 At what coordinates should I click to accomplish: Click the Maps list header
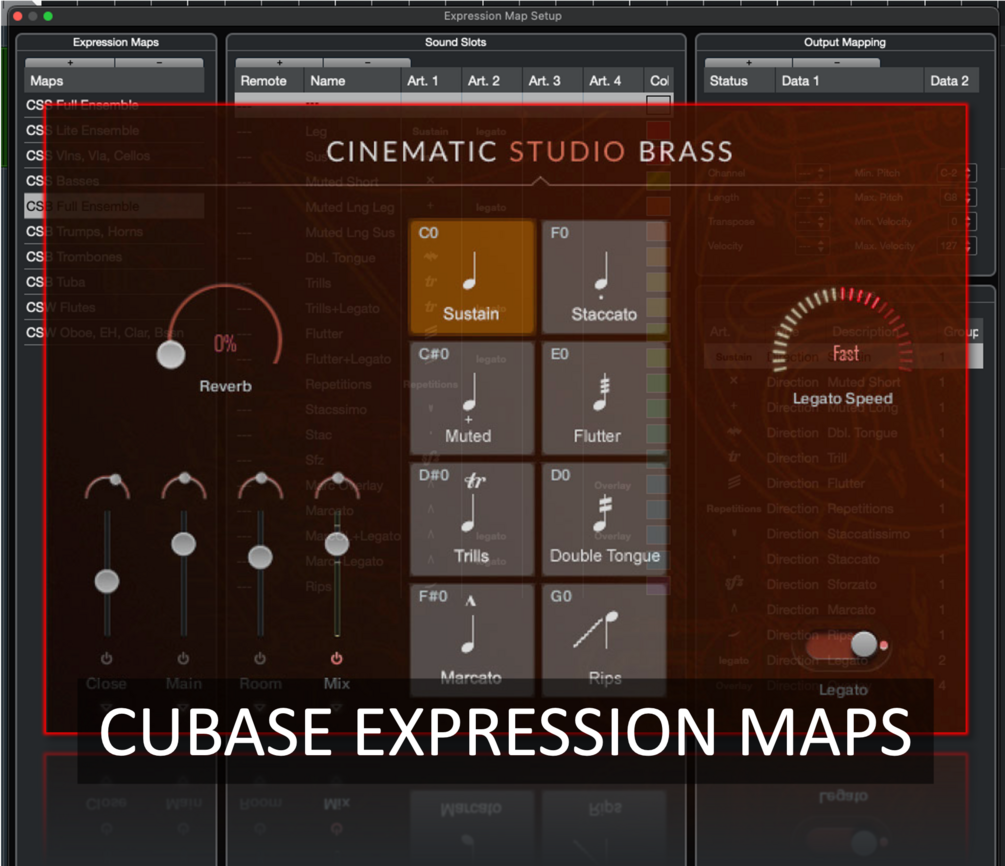point(114,81)
